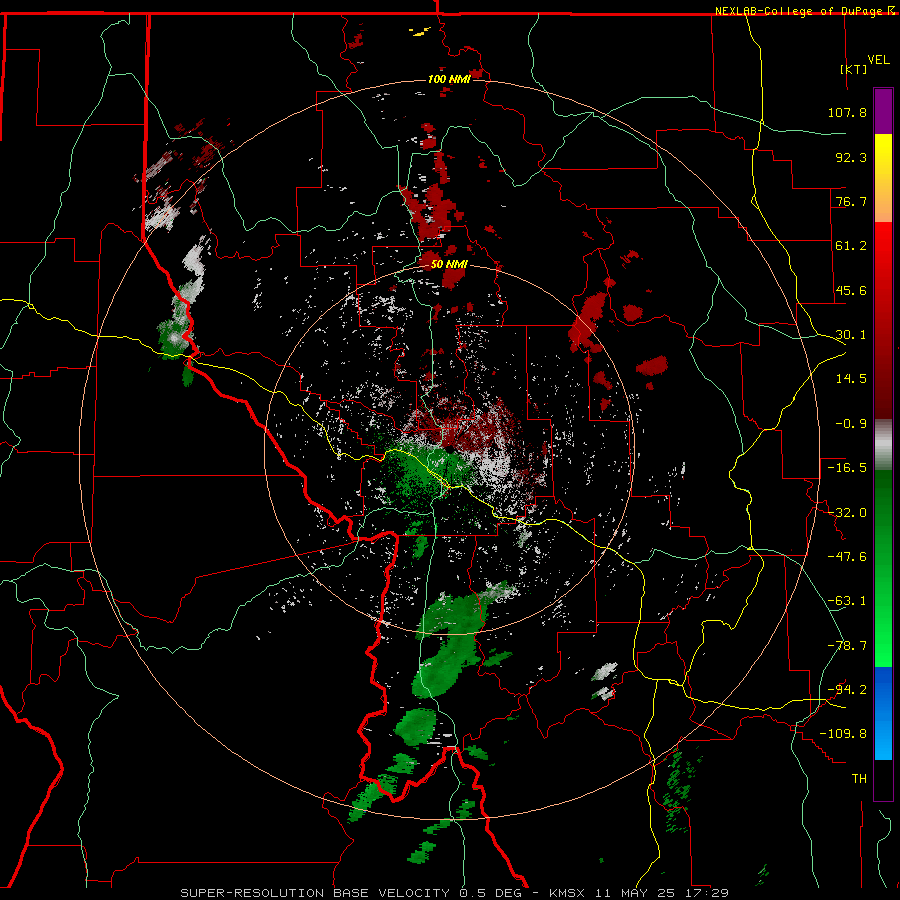Click the -47.6 velocity scale value
The width and height of the screenshot is (900, 900).
(847, 557)
